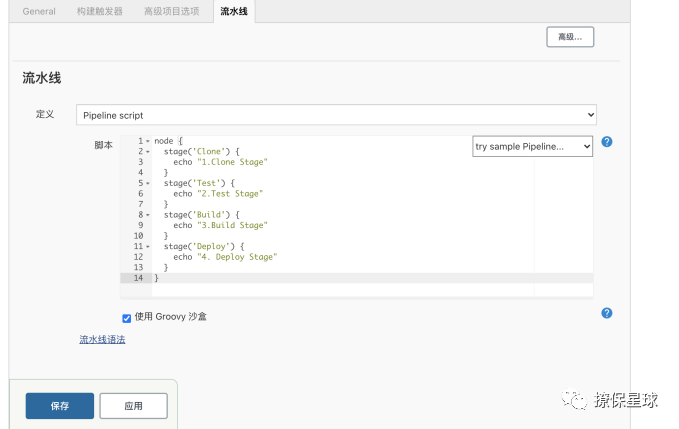Viewport: 679px width, 429px height.
Task: Open the 定义 Pipeline script dropdown
Action: coord(336,115)
